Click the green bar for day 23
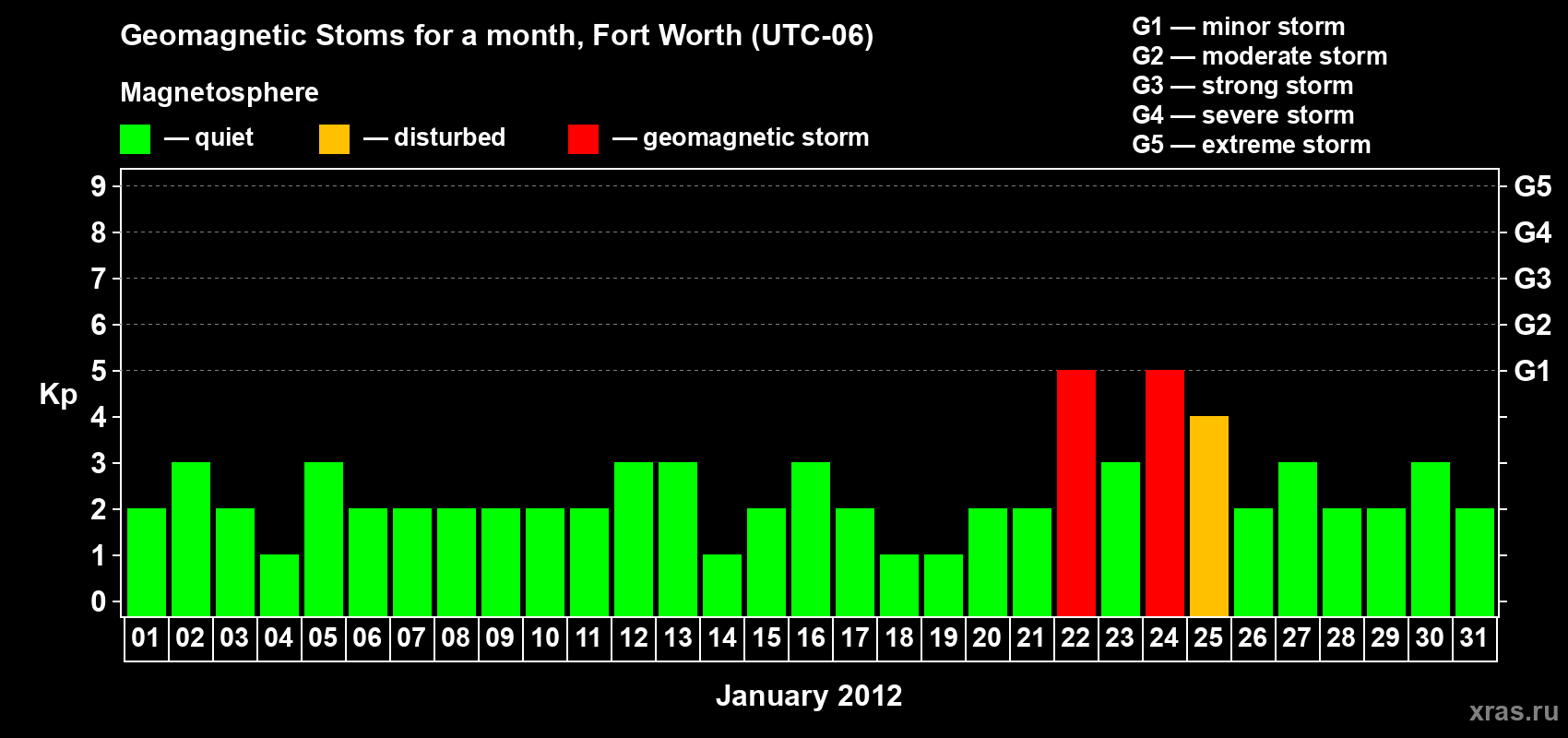The height and width of the screenshot is (738, 1568). (x=1121, y=539)
